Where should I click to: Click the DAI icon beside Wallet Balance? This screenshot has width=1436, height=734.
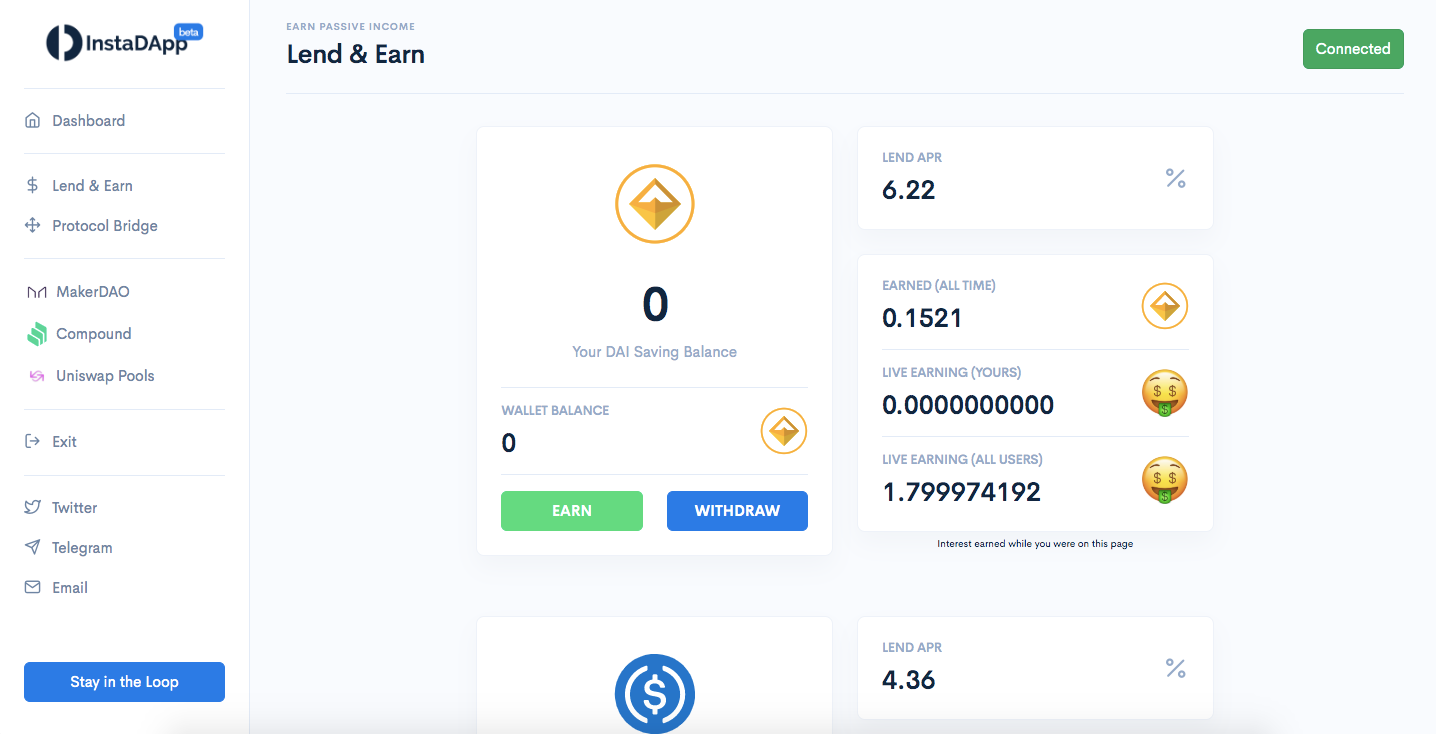pyautogui.click(x=783, y=432)
